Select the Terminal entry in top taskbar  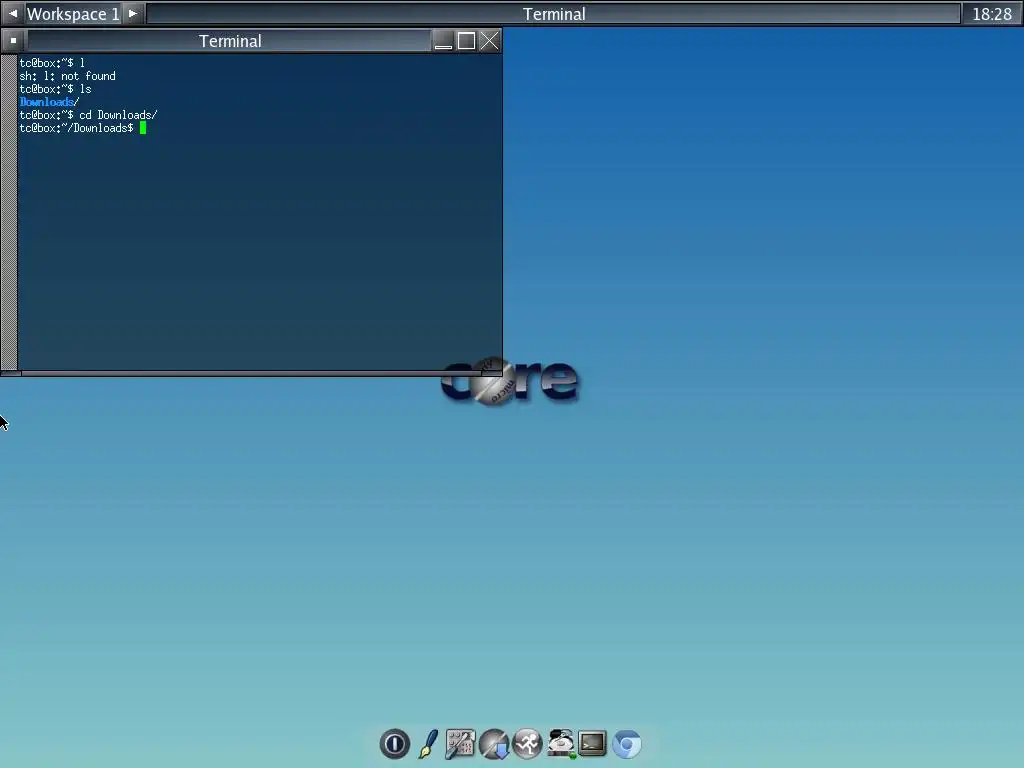click(554, 14)
